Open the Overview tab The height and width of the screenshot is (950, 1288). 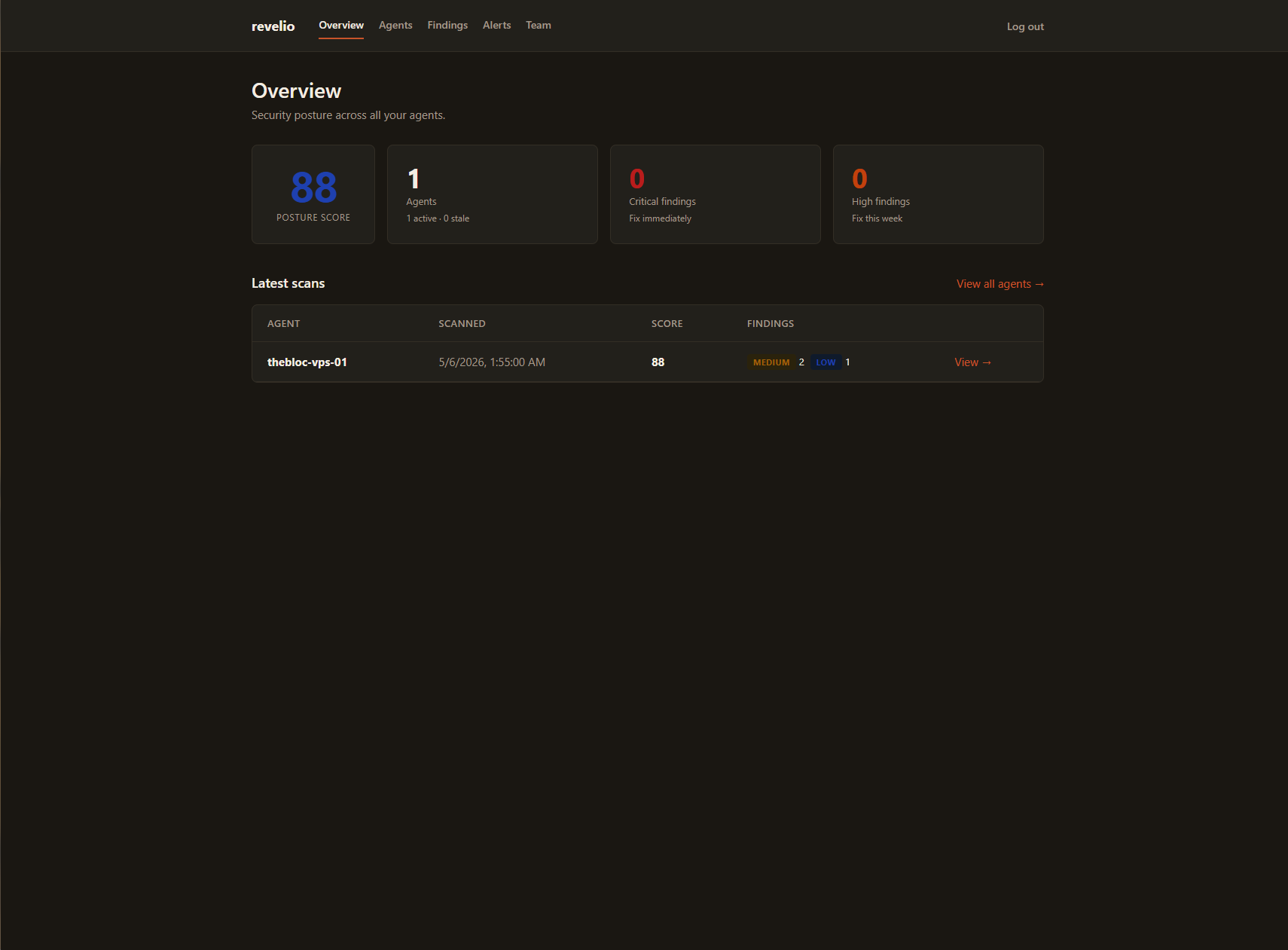coord(341,26)
